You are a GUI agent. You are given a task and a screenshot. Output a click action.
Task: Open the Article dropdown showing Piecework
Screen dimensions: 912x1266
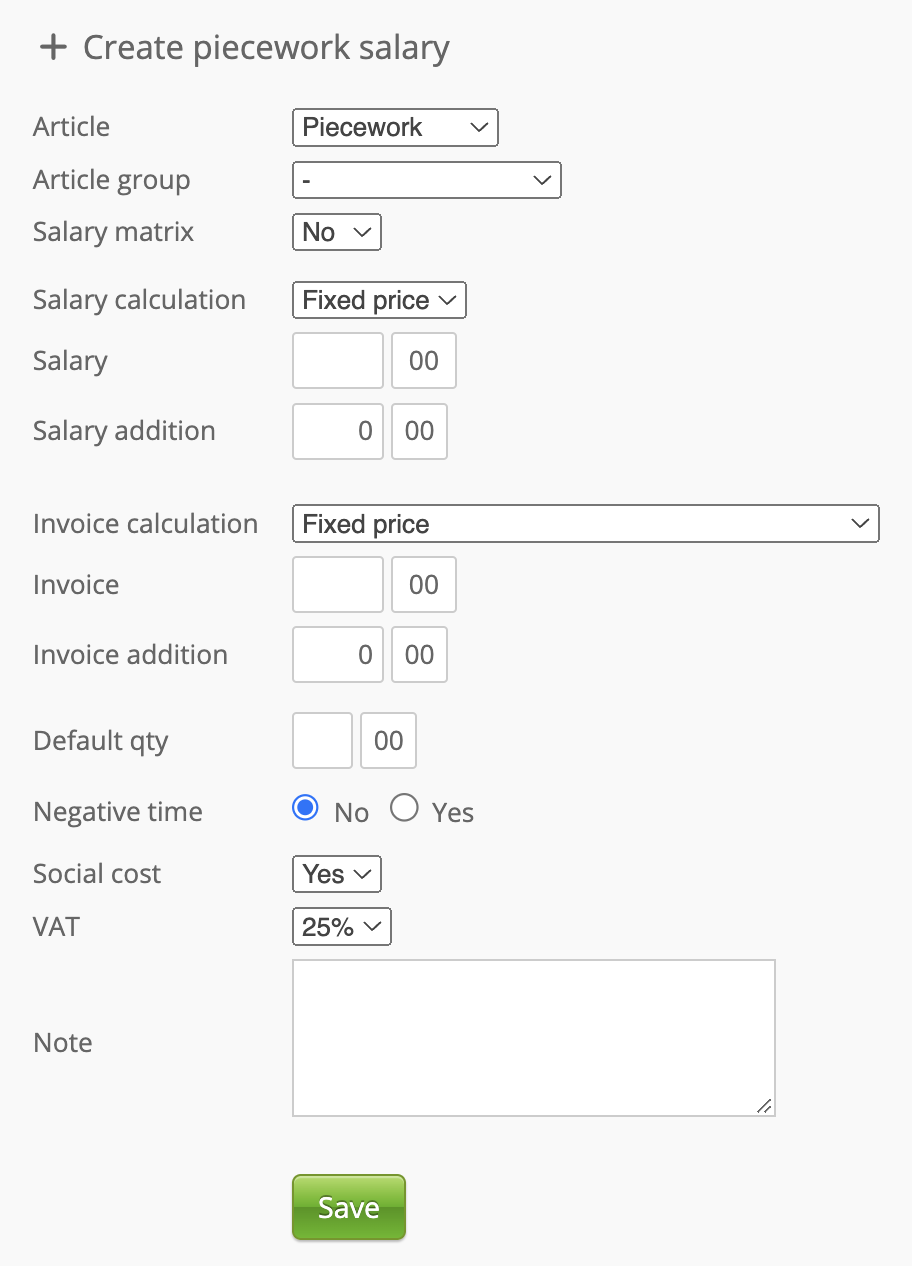(395, 128)
